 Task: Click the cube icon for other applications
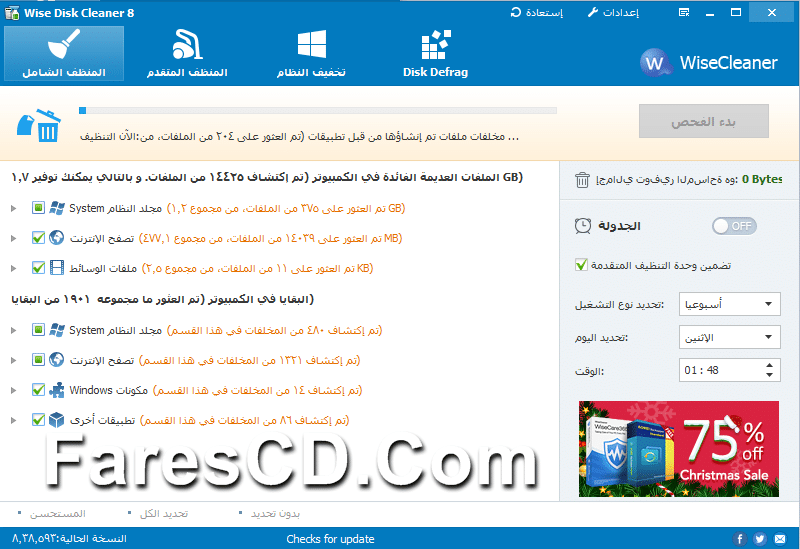click(57, 420)
